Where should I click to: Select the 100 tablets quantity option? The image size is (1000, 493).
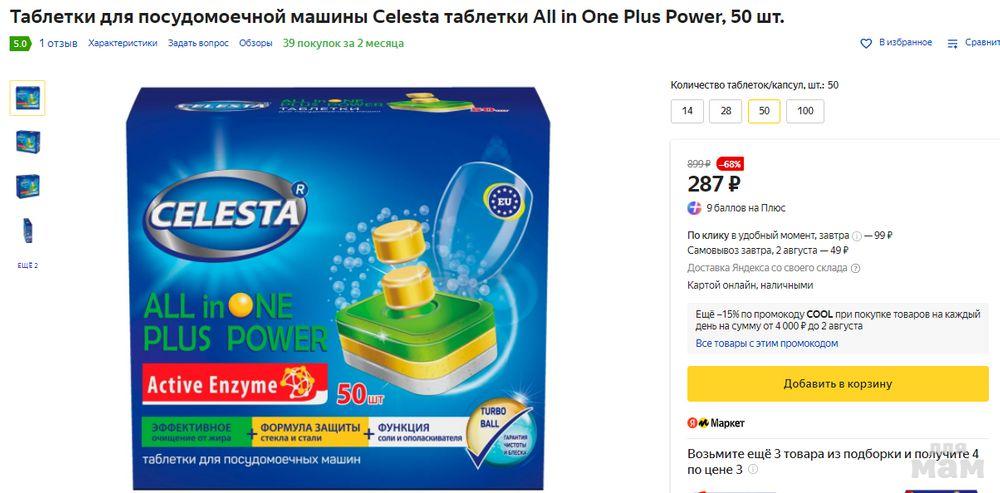pyautogui.click(x=805, y=111)
